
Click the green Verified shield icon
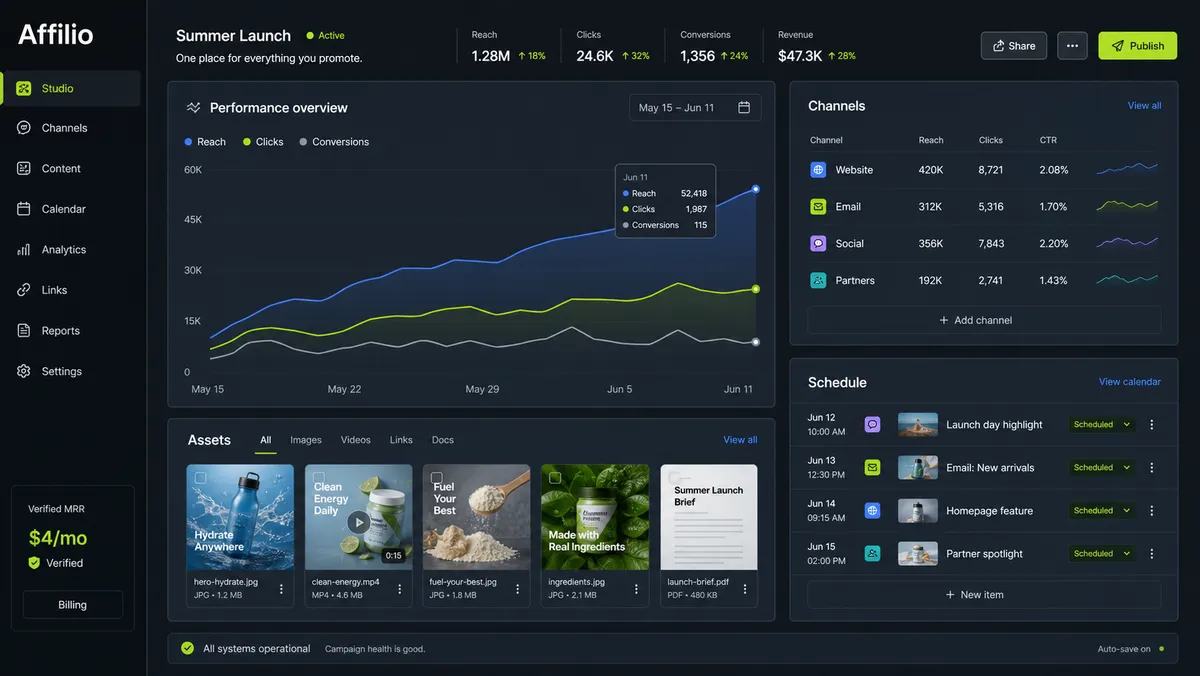[x=34, y=563]
